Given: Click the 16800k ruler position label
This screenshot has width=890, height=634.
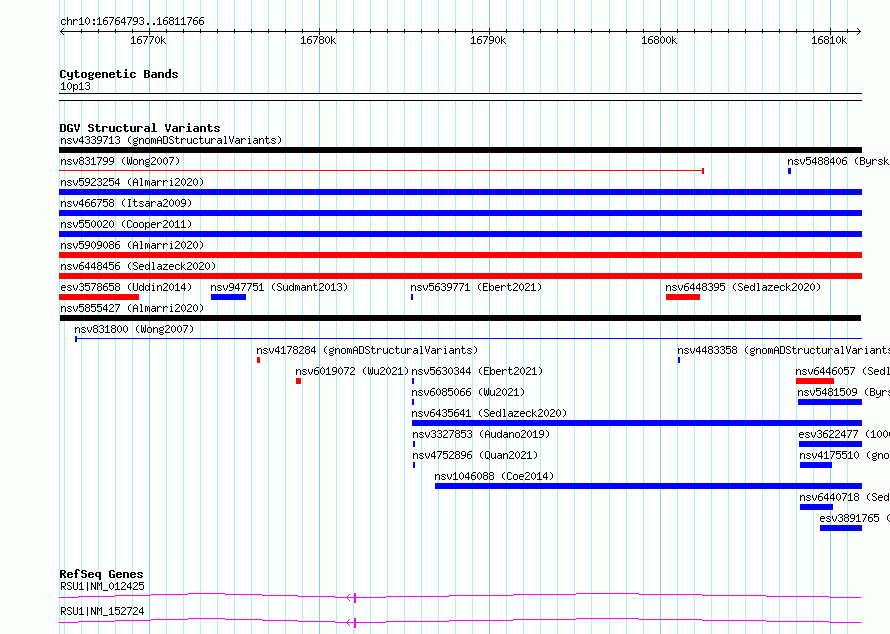Looking at the screenshot, I should point(659,40).
